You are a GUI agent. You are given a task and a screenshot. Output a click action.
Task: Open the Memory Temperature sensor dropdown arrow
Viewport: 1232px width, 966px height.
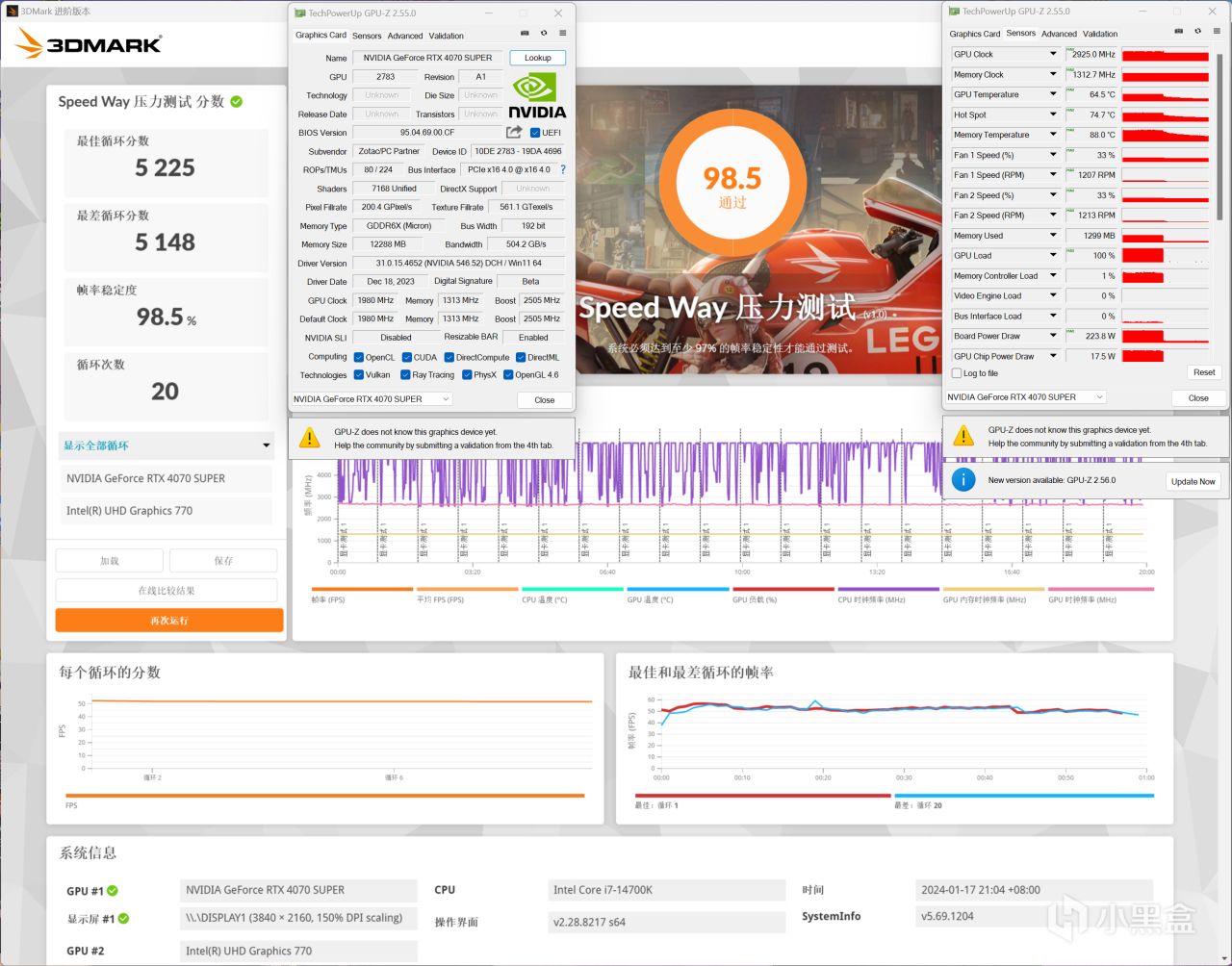(x=1053, y=135)
